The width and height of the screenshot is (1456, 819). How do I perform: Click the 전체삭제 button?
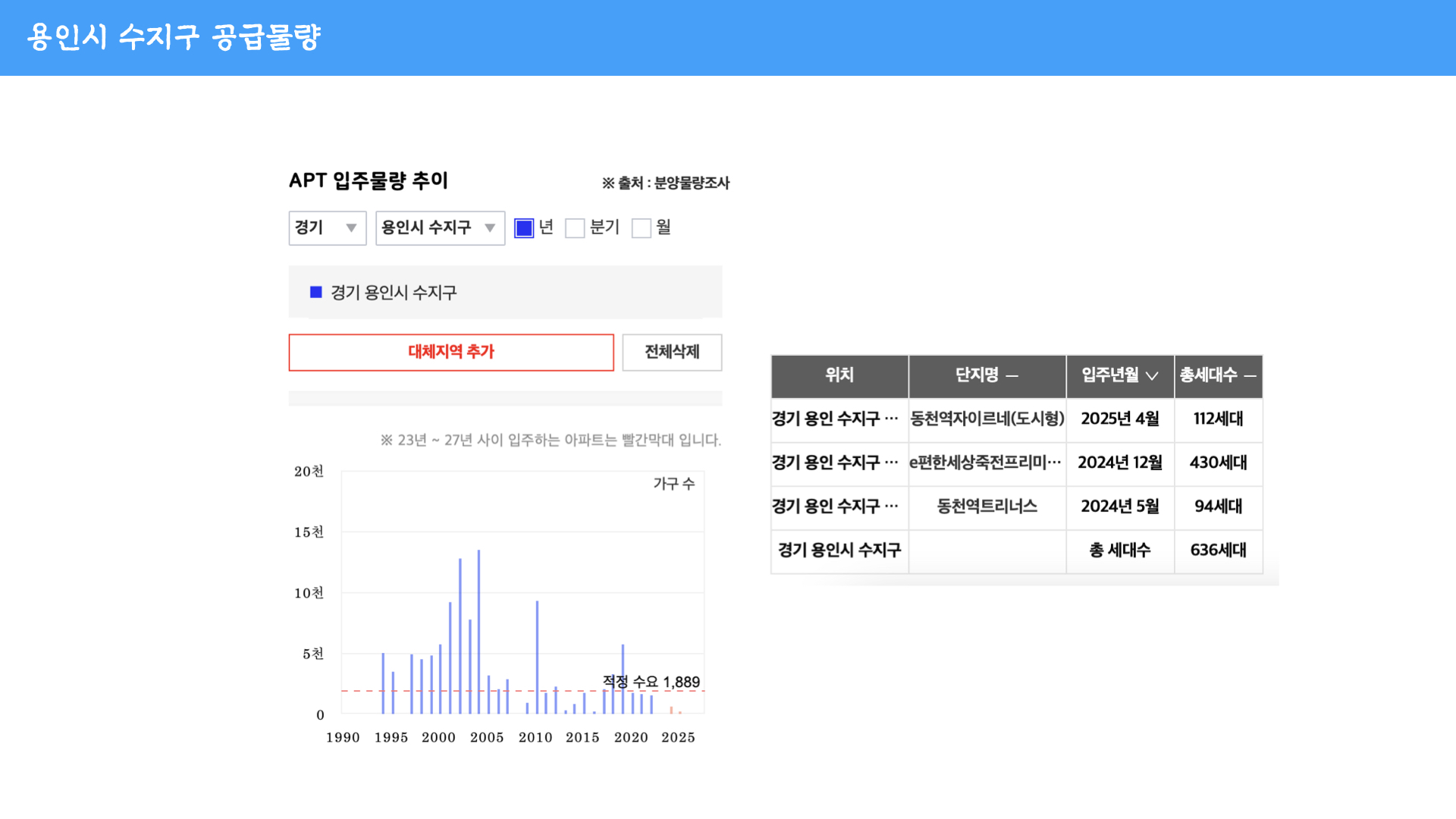pos(672,353)
